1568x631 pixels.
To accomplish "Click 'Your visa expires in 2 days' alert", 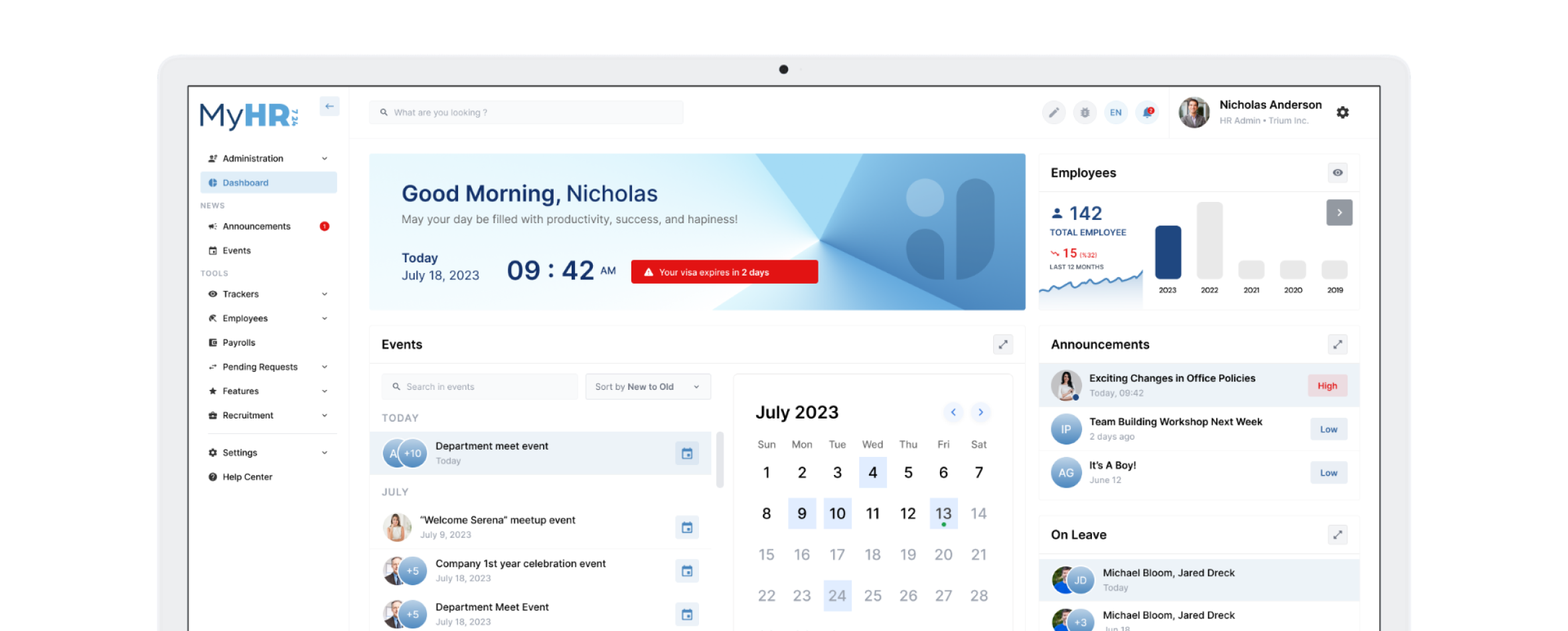I will click(724, 272).
